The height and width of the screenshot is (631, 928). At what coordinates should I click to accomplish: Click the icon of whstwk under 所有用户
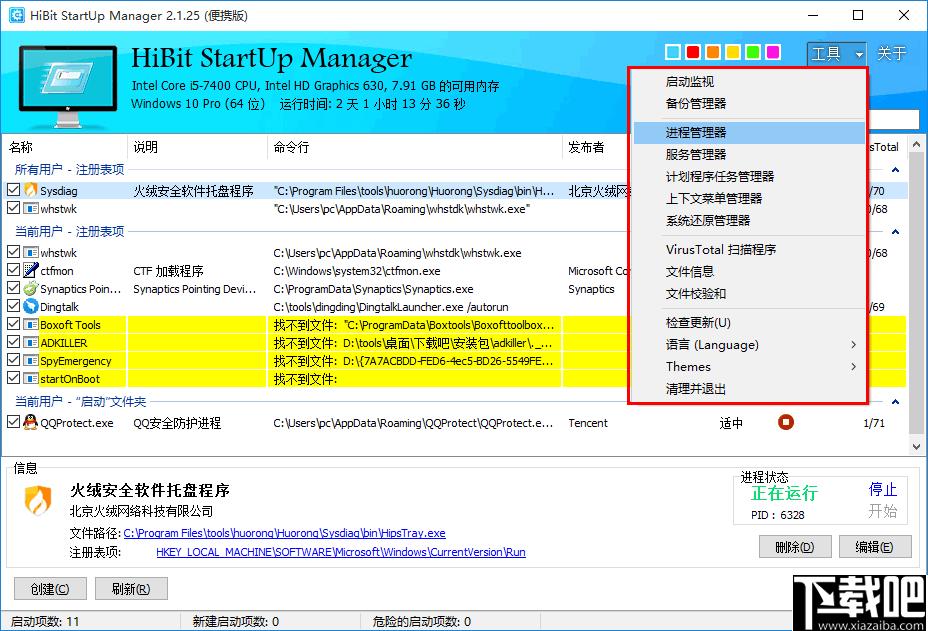[x=31, y=208]
